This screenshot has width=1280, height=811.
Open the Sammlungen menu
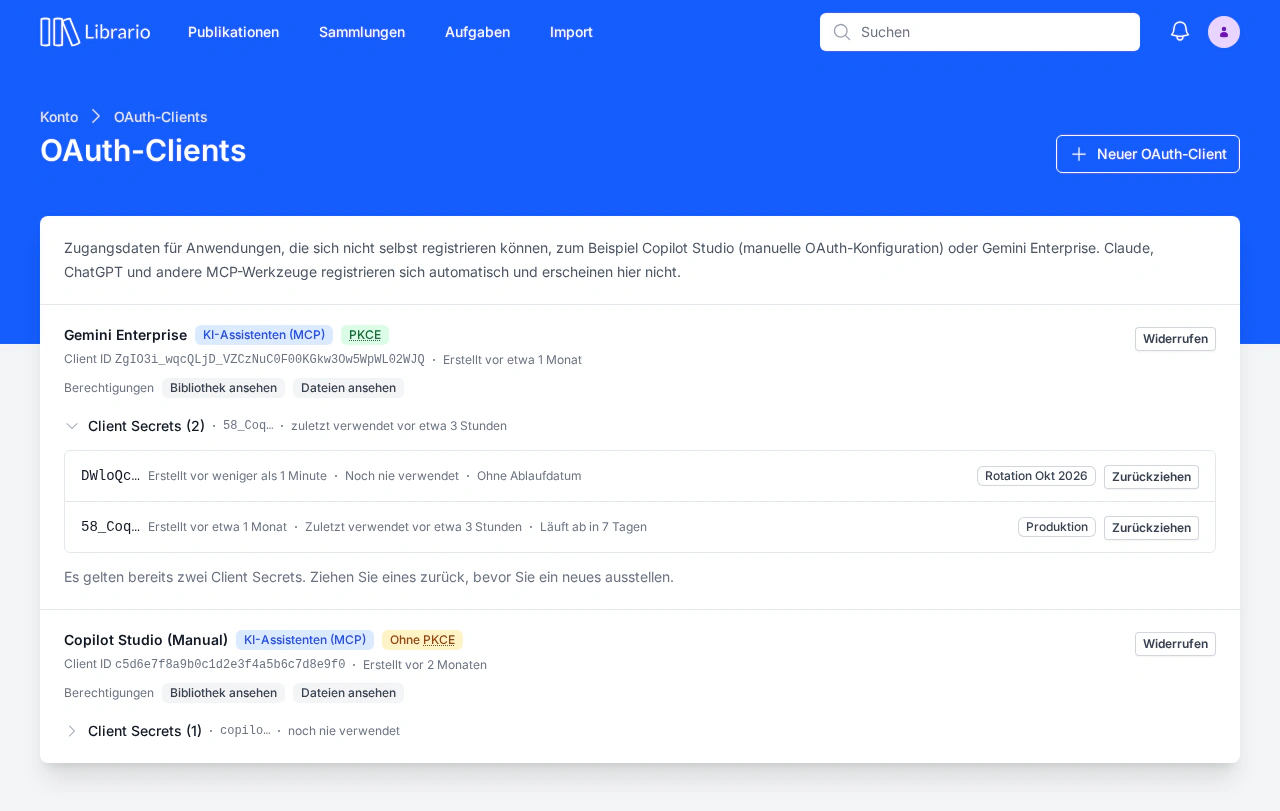(362, 32)
